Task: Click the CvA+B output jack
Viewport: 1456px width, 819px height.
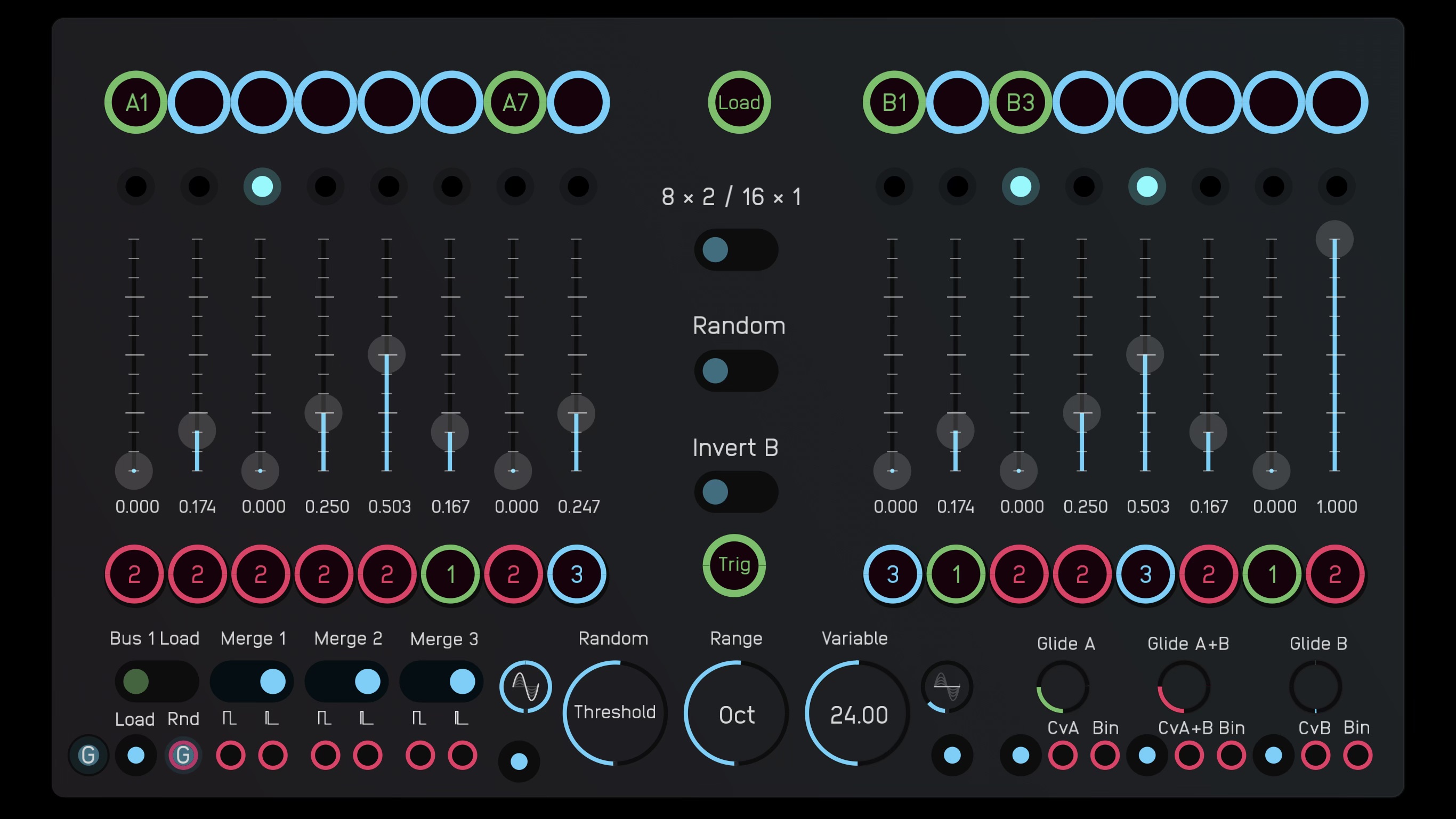Action: [1189, 755]
